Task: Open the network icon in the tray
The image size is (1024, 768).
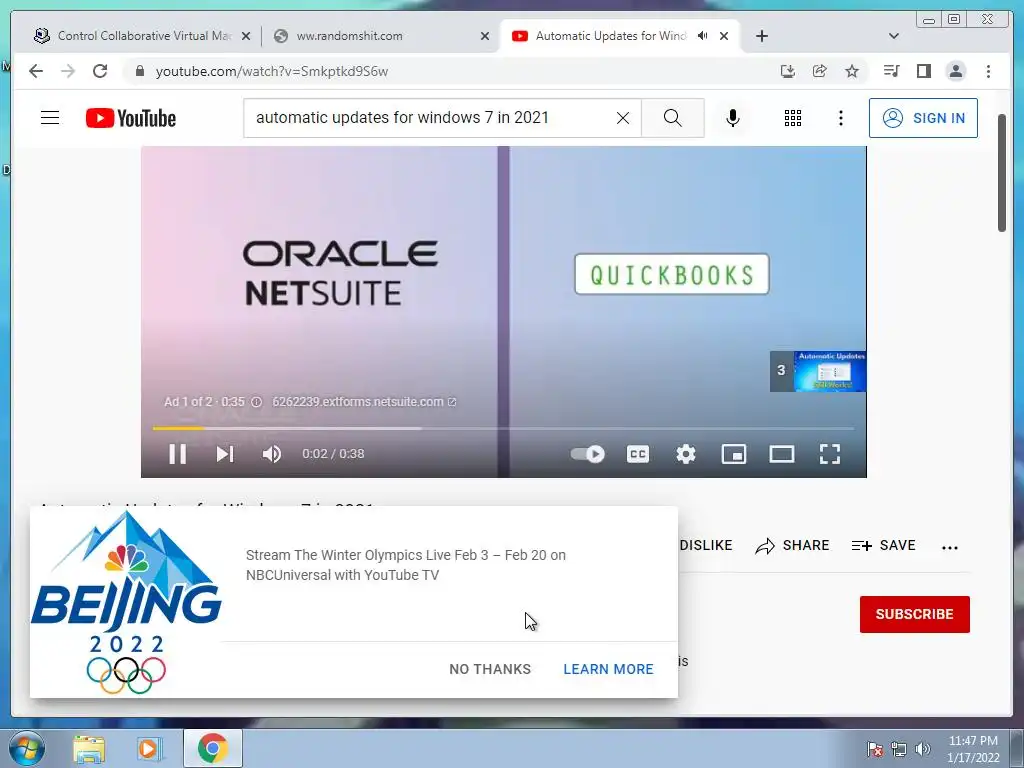Action: (x=899, y=750)
